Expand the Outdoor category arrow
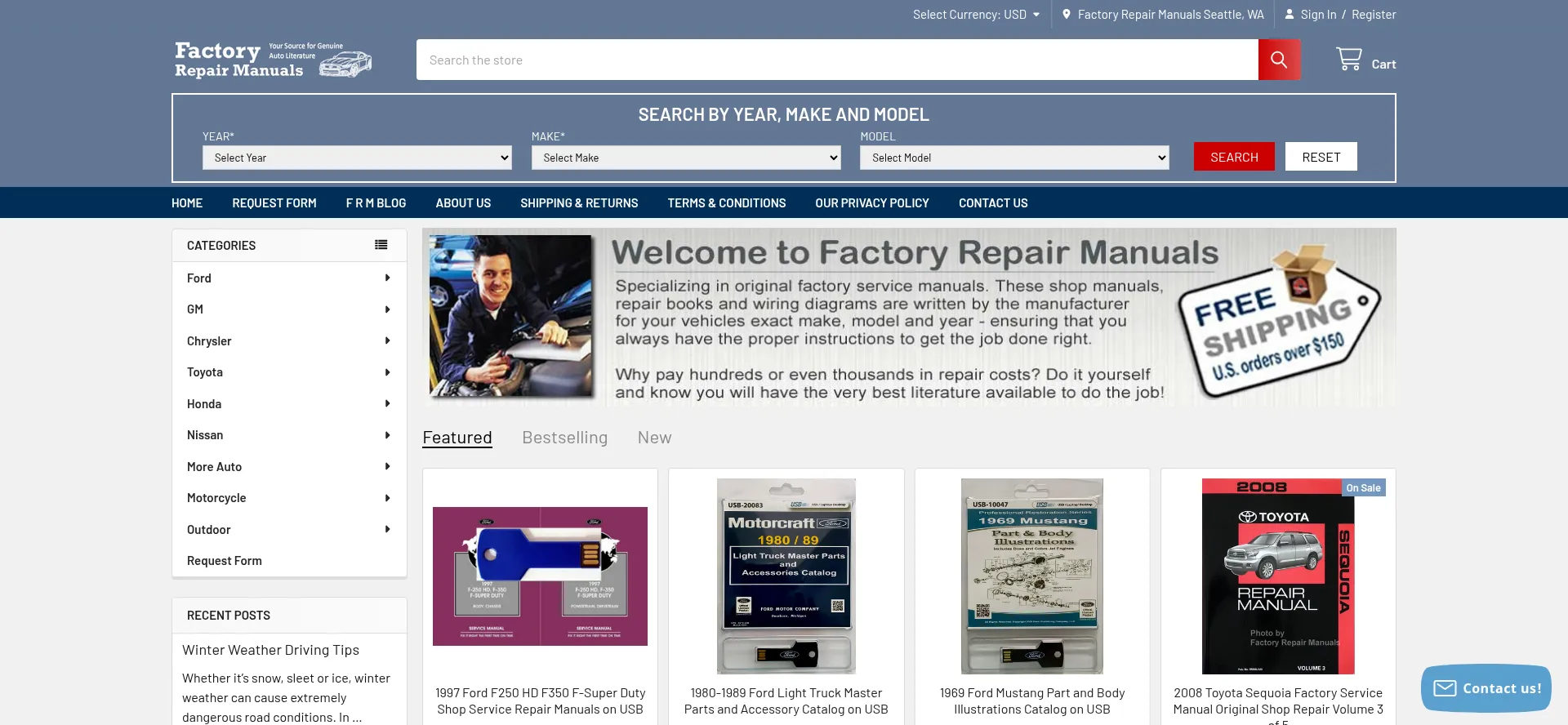This screenshot has width=1568, height=725. tap(387, 530)
